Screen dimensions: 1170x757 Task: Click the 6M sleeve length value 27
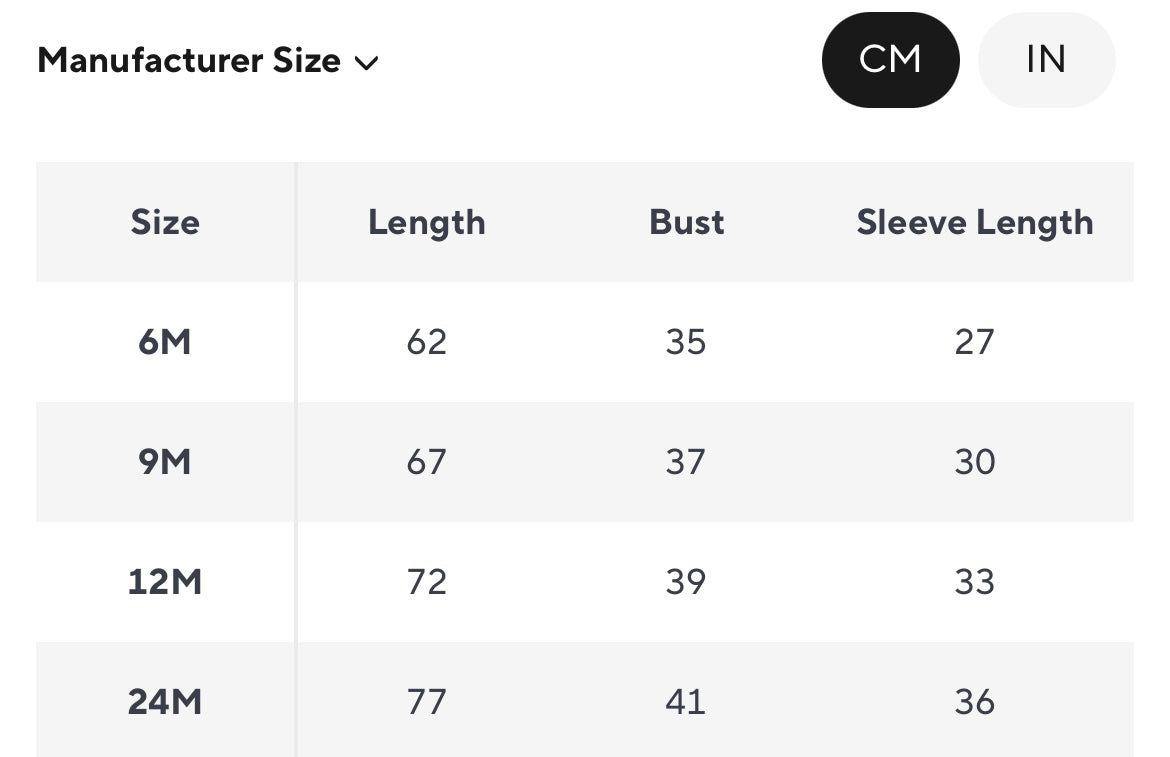pyautogui.click(x=974, y=342)
